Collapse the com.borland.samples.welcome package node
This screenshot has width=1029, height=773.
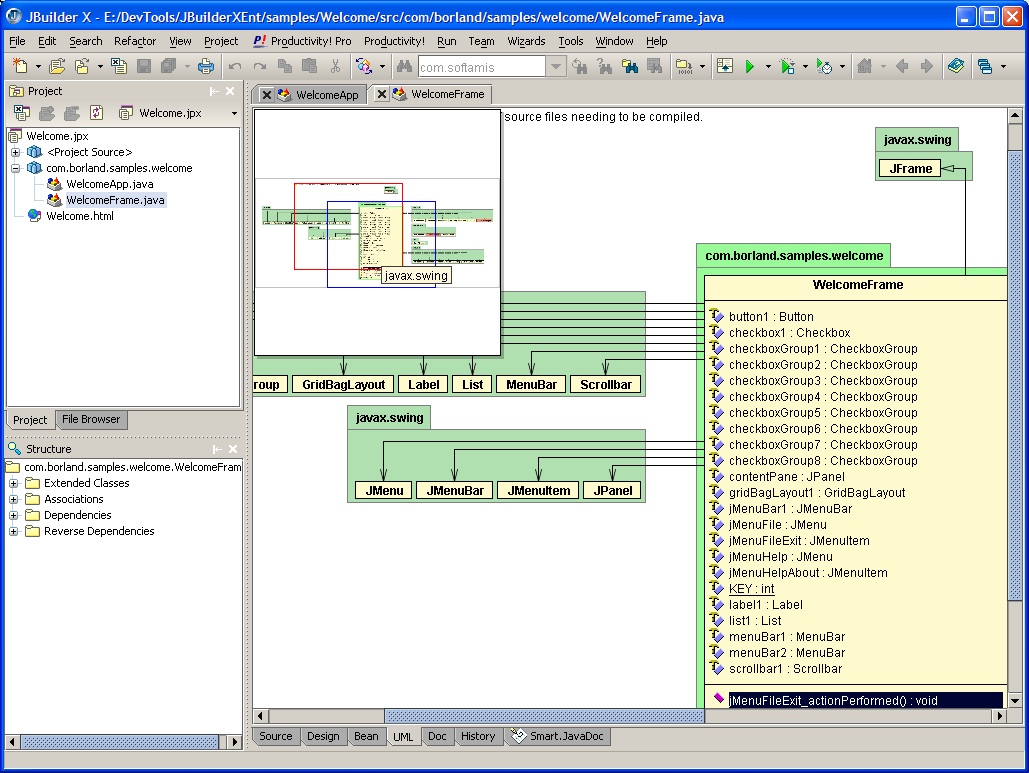[15, 168]
